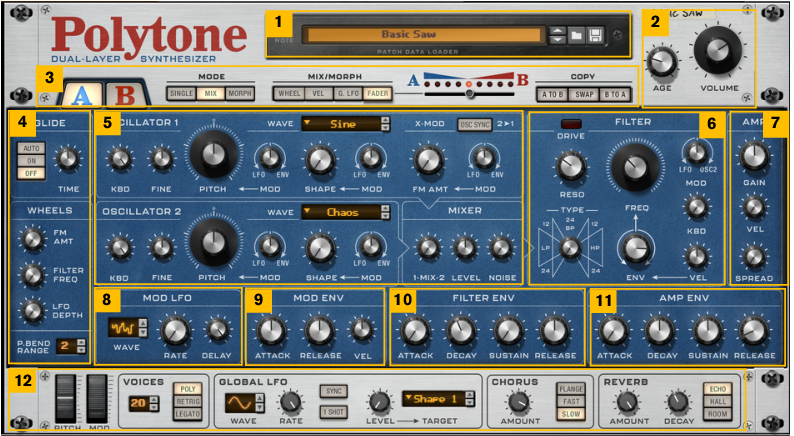Image resolution: width=794 pixels, height=436 pixels.
Task: Click the A to B mix slider
Action: point(470,94)
